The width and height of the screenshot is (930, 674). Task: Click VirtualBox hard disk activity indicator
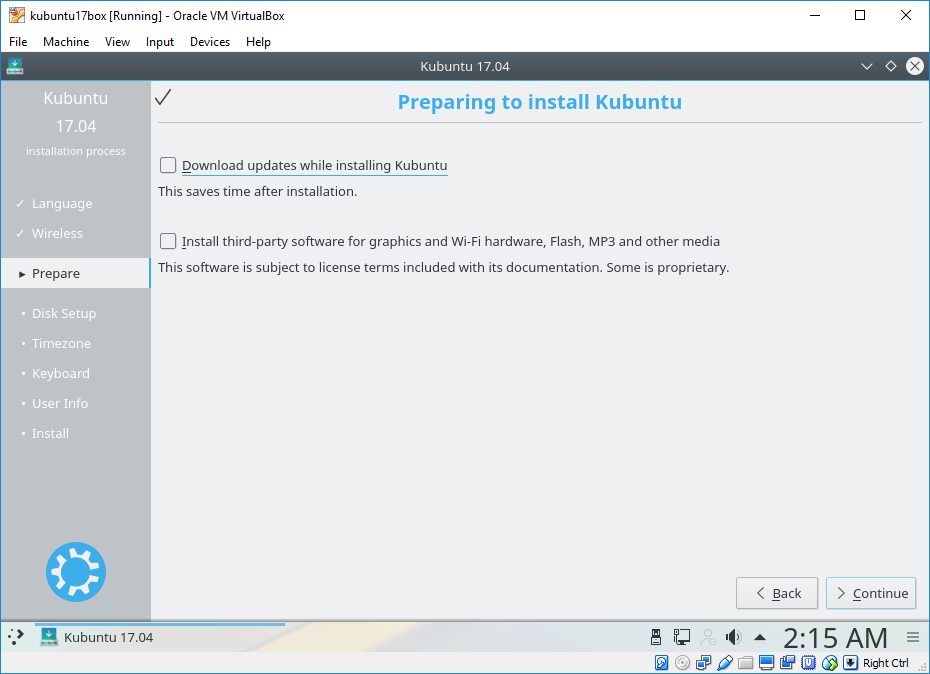661,663
